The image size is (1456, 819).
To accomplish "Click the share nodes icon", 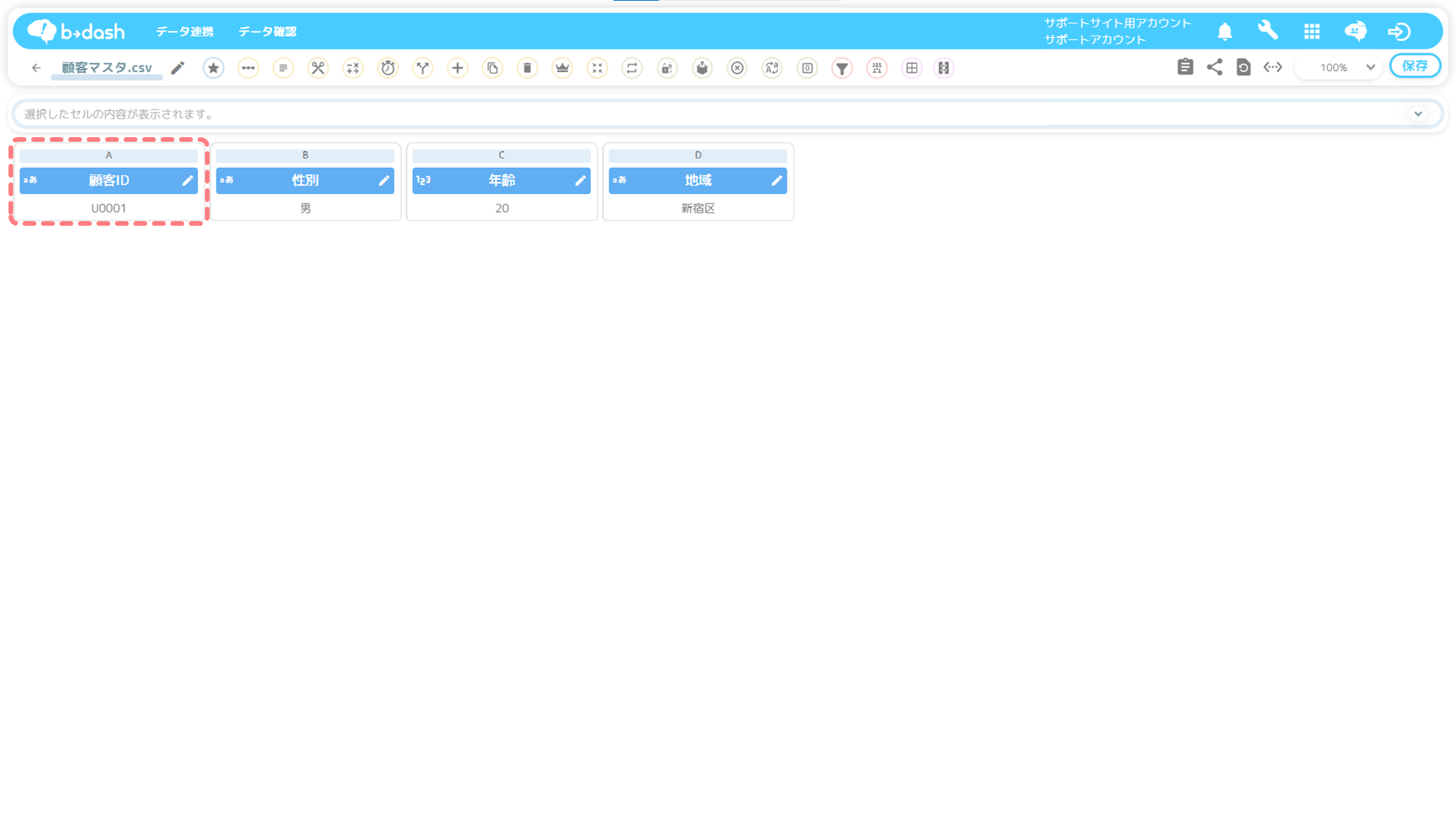I will click(x=1215, y=67).
